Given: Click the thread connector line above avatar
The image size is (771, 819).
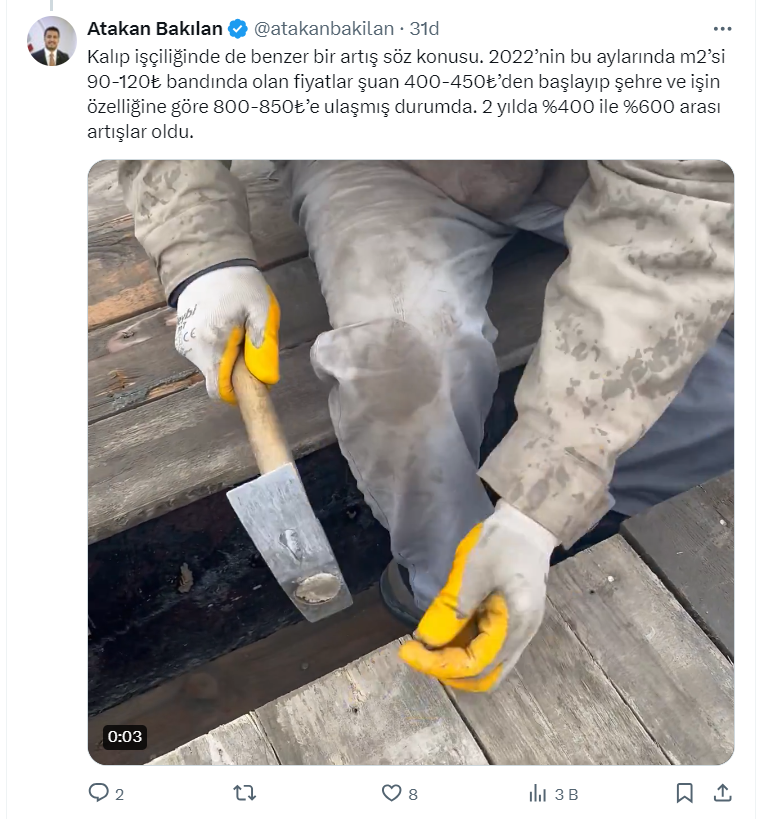Looking at the screenshot, I should click(52, 5).
